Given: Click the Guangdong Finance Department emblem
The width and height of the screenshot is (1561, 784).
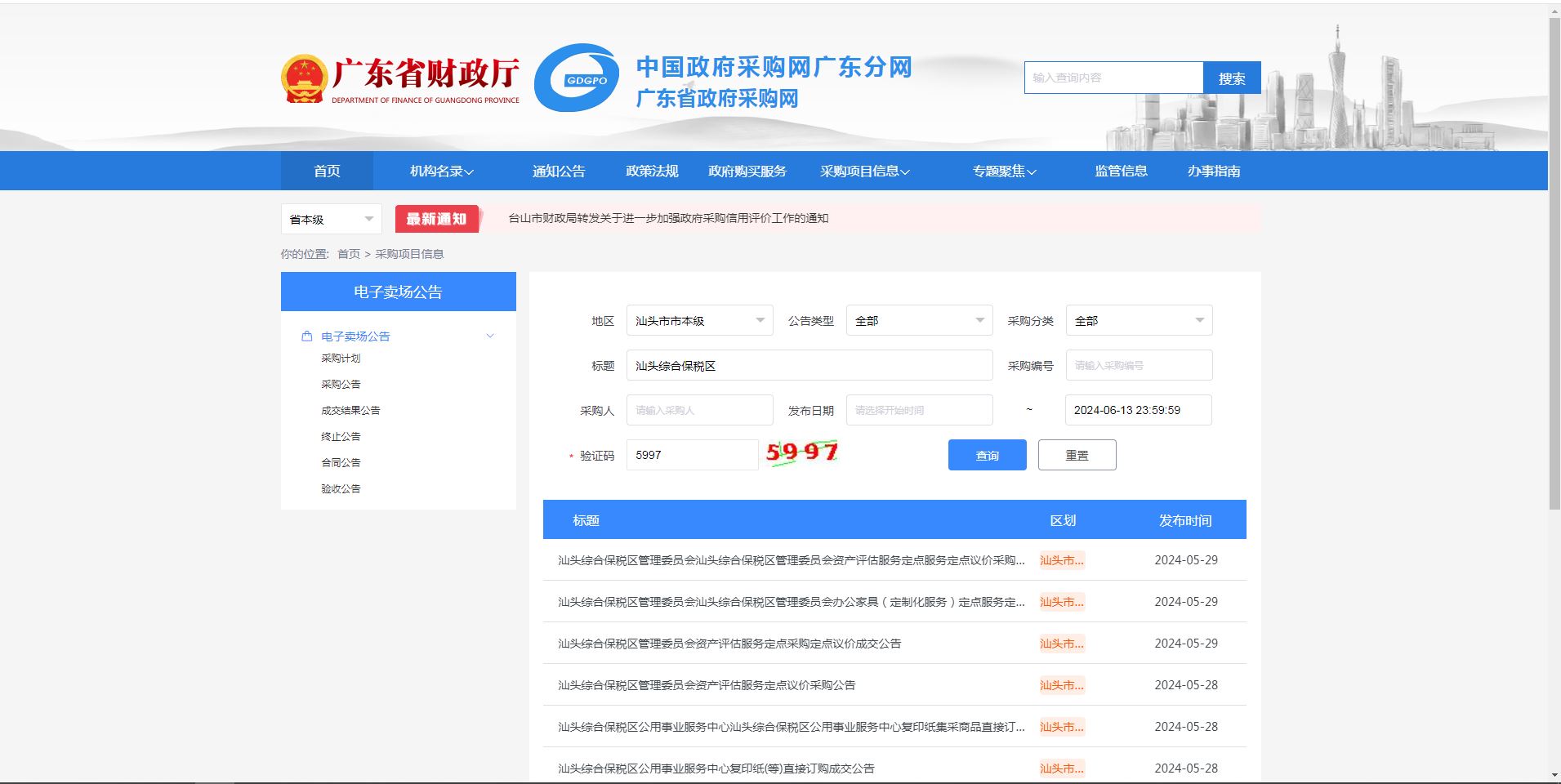Looking at the screenshot, I should point(304,78).
